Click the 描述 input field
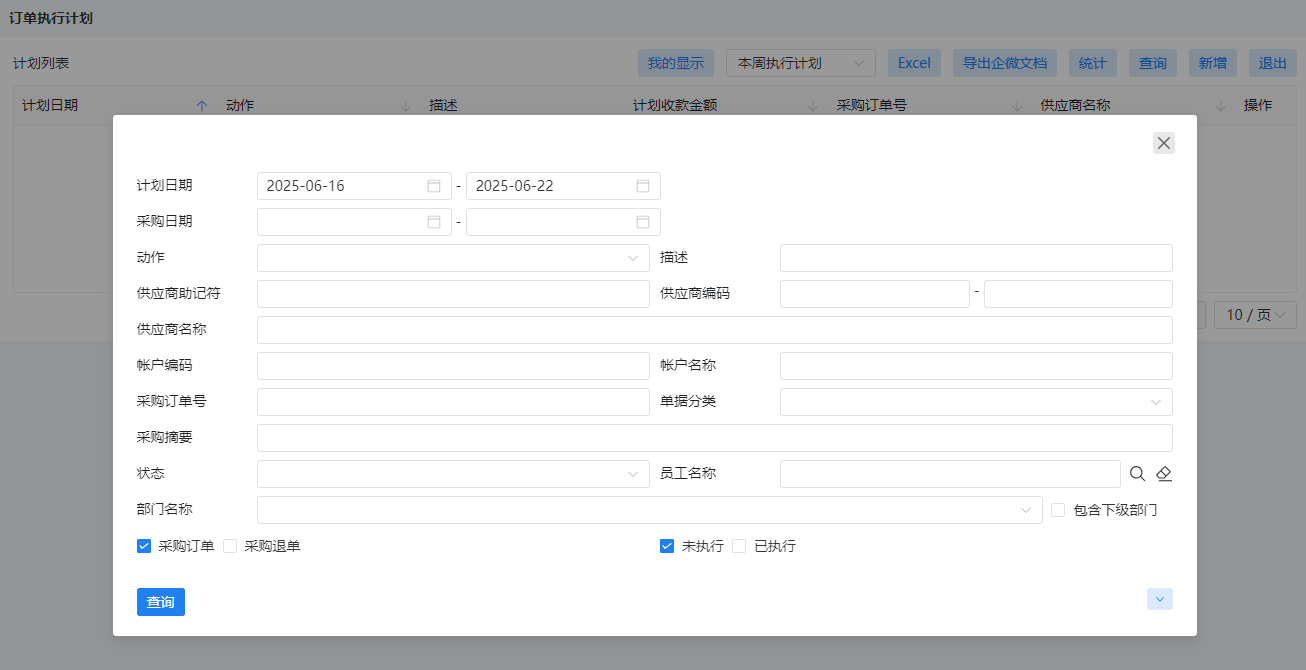Screen dimensions: 1306x670 pos(976,258)
